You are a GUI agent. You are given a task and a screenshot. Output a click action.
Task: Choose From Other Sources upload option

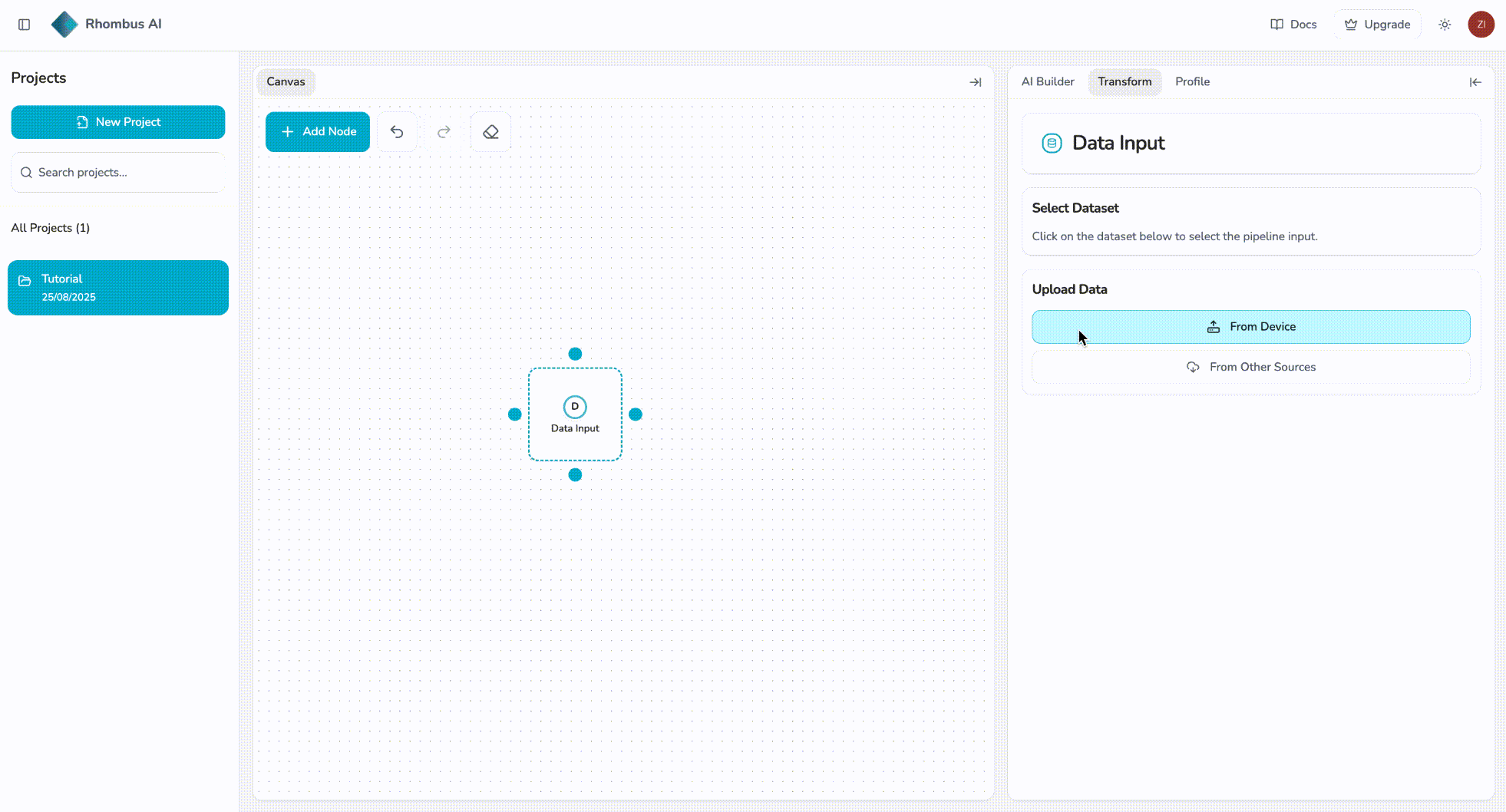(x=1250, y=367)
